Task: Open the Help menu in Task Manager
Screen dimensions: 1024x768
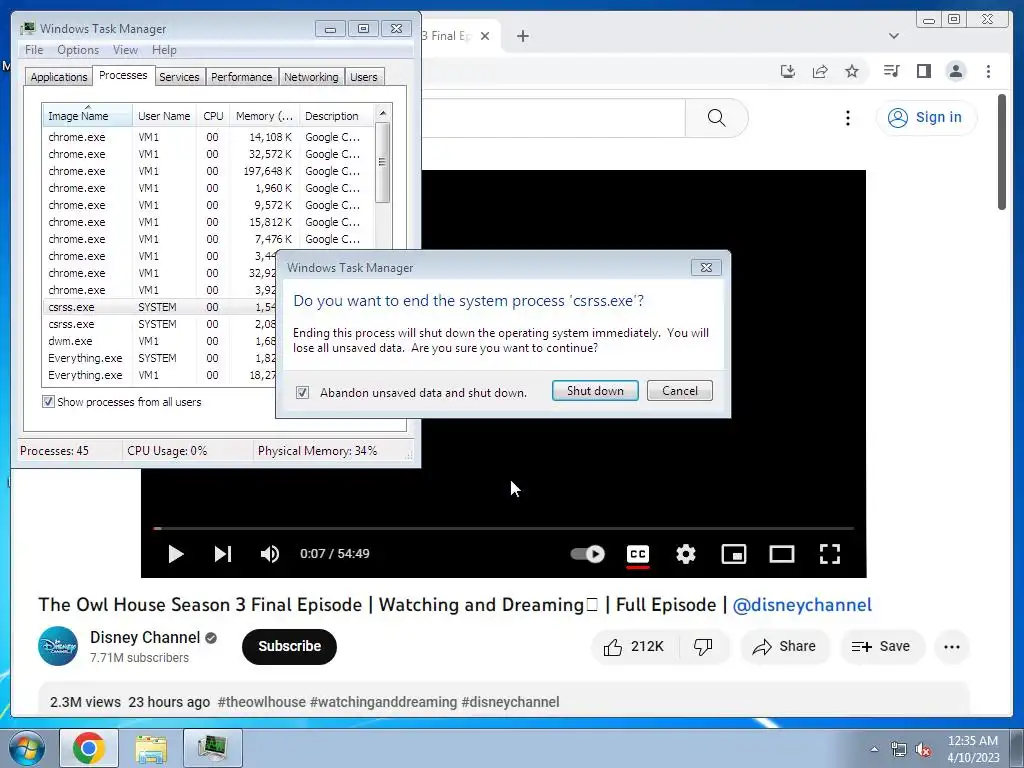Action: pyautogui.click(x=164, y=50)
